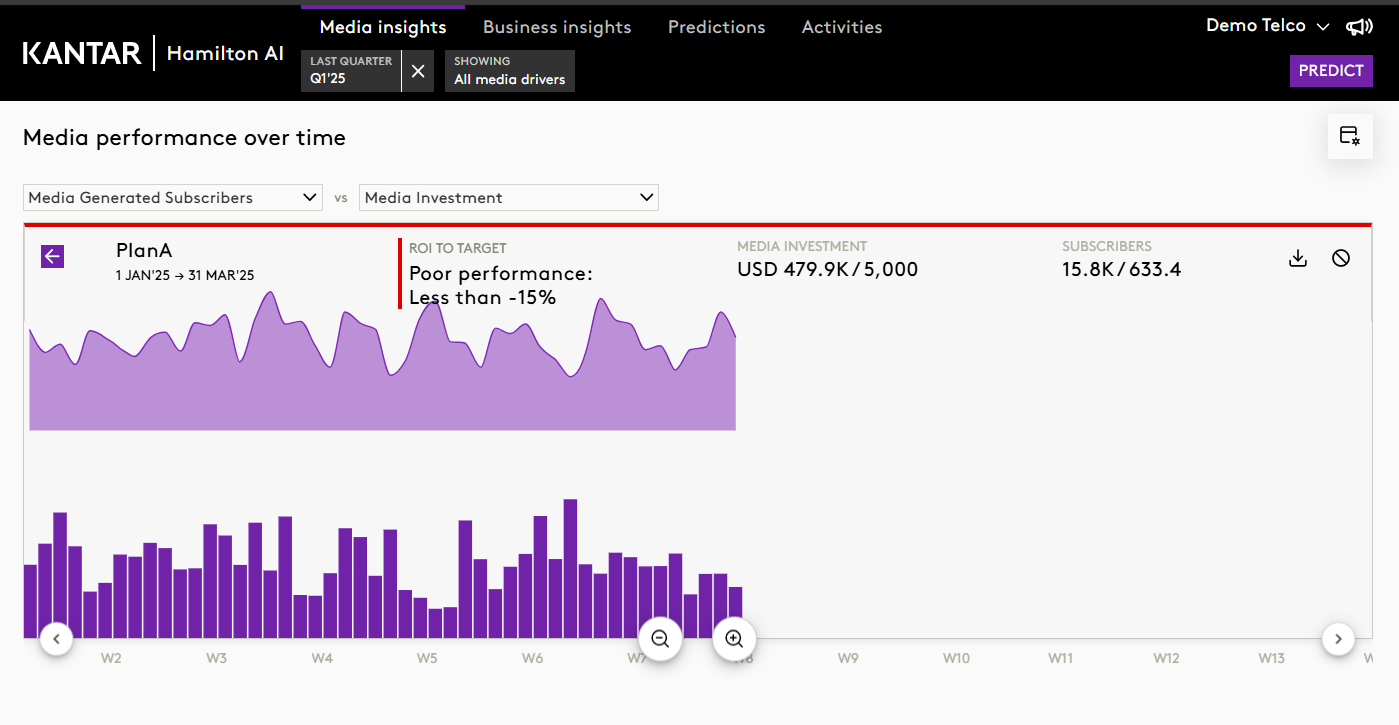Download the PlanA chart data
The image size is (1399, 725).
pyautogui.click(x=1298, y=258)
